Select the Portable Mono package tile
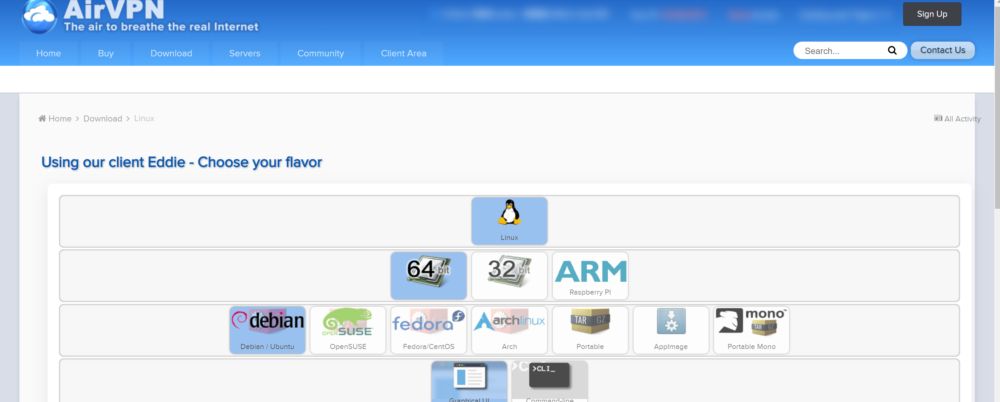The image size is (1000, 402). tap(751, 330)
